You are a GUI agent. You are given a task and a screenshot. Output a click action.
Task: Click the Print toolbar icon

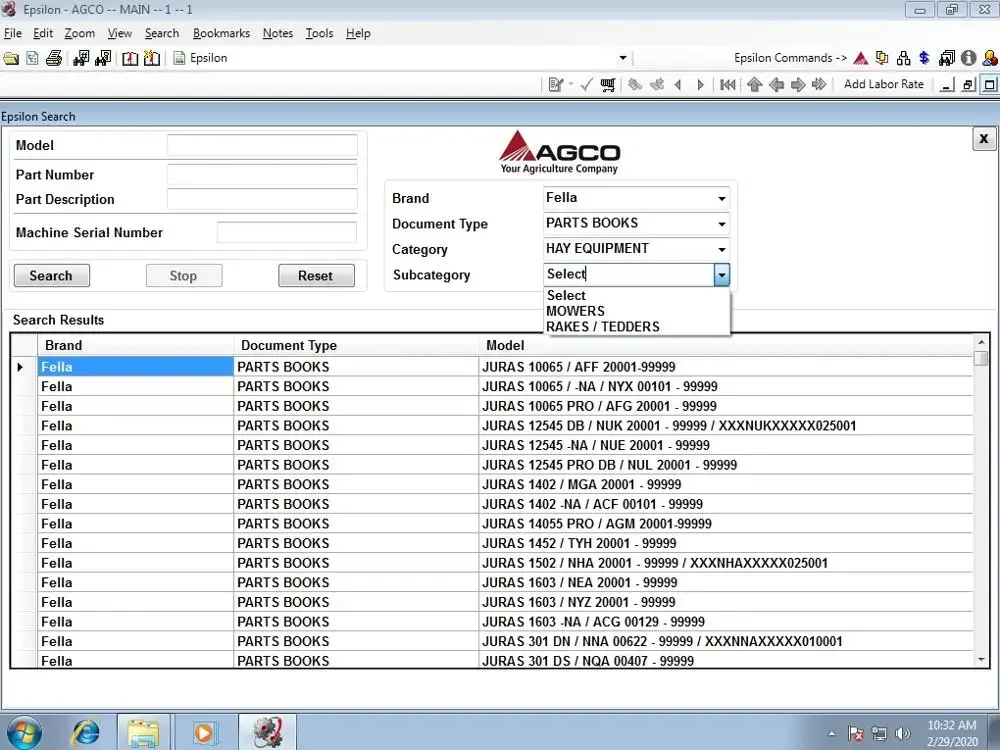(x=55, y=58)
